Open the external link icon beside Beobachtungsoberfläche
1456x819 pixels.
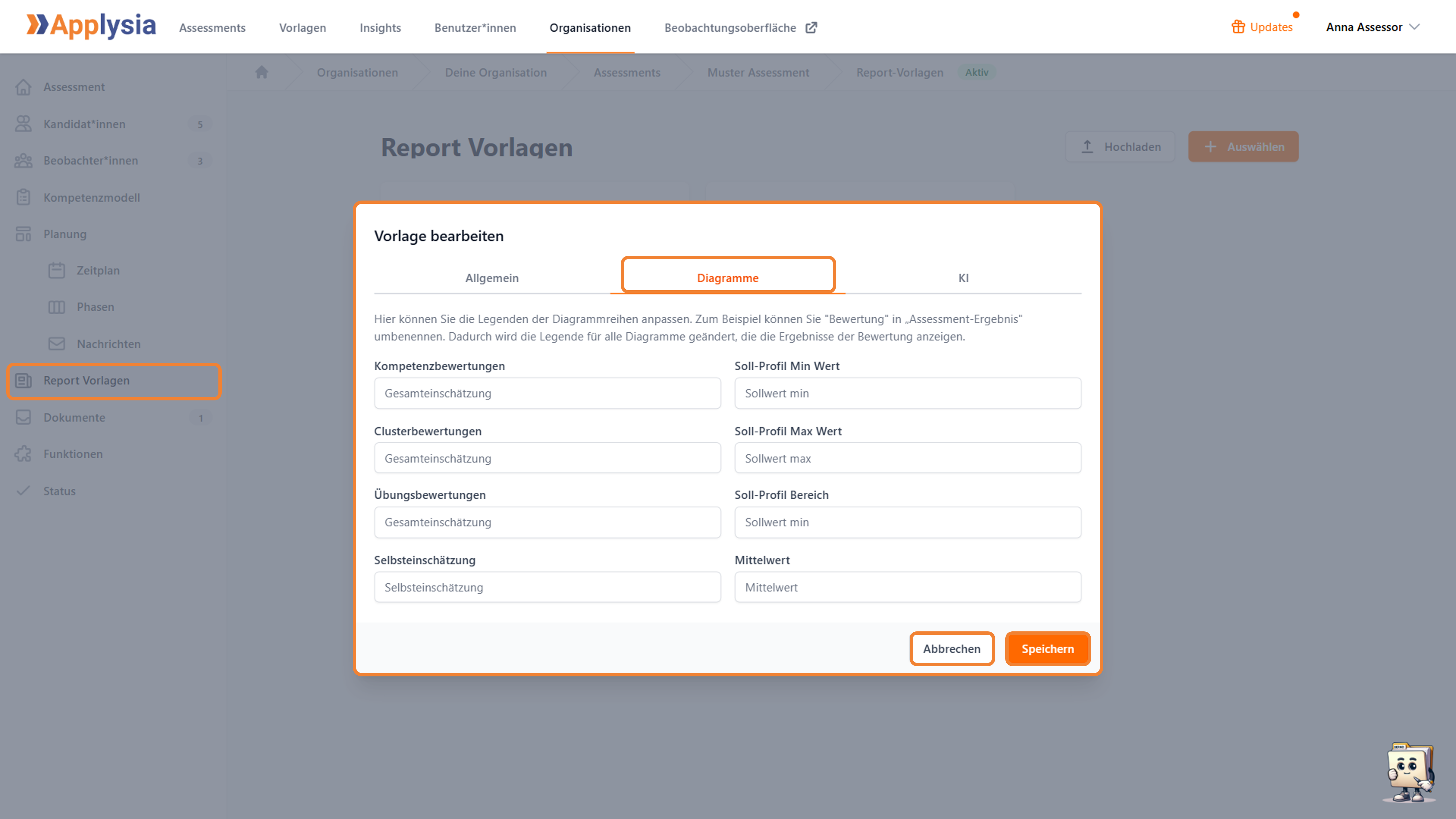(x=811, y=28)
